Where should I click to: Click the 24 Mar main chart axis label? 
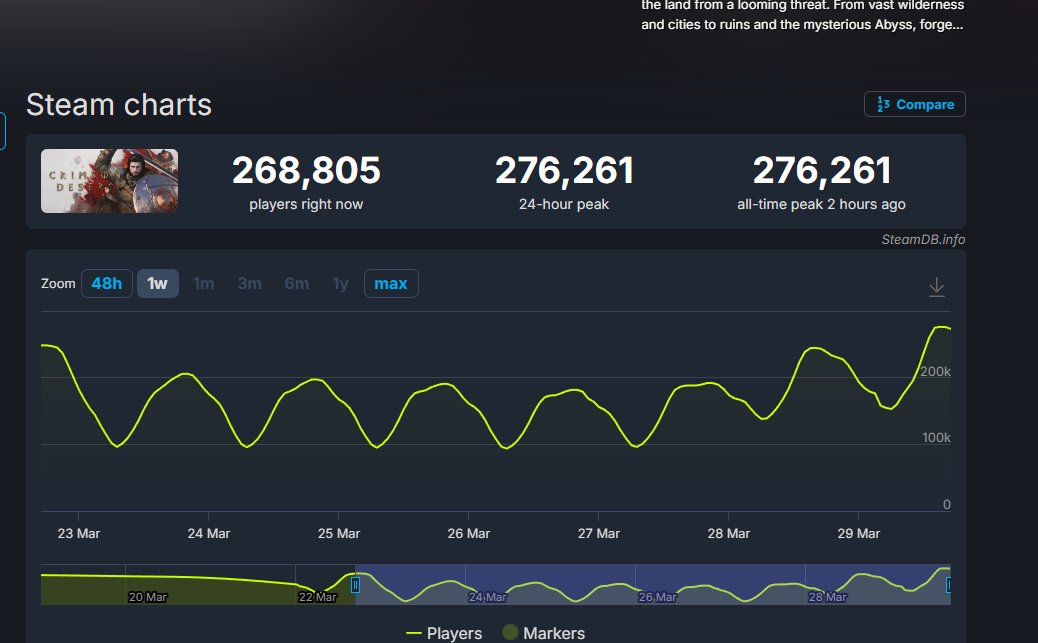[209, 533]
